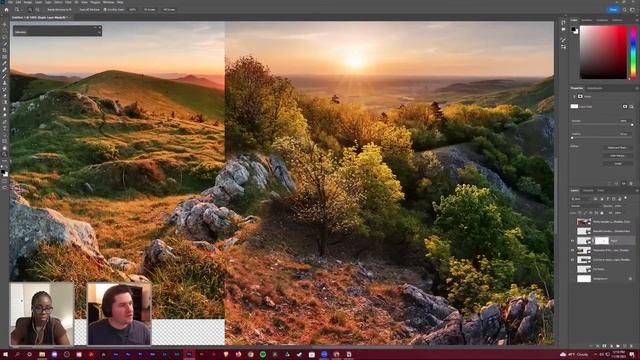Open the layer Opacity dropdown
This screenshot has height=360, width=640.
tap(619, 206)
